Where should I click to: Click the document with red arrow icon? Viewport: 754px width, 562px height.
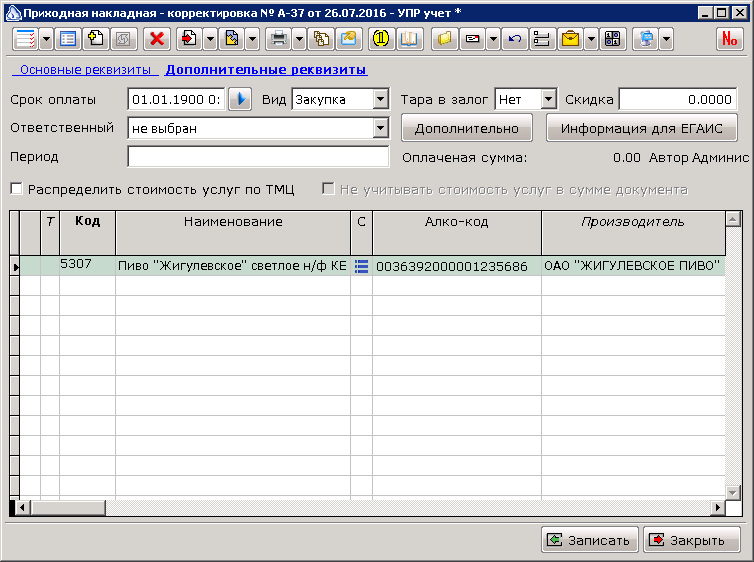pos(189,39)
